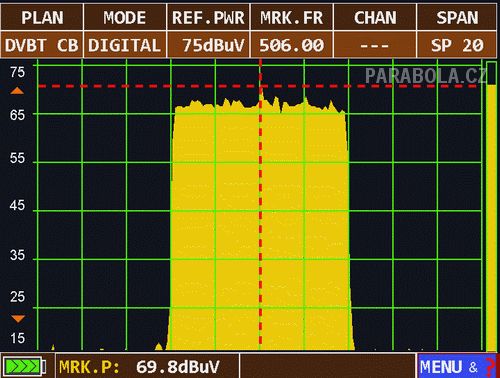Screen dimensions: 500x378
Task: Change the SP 20 span value
Action: [457, 45]
